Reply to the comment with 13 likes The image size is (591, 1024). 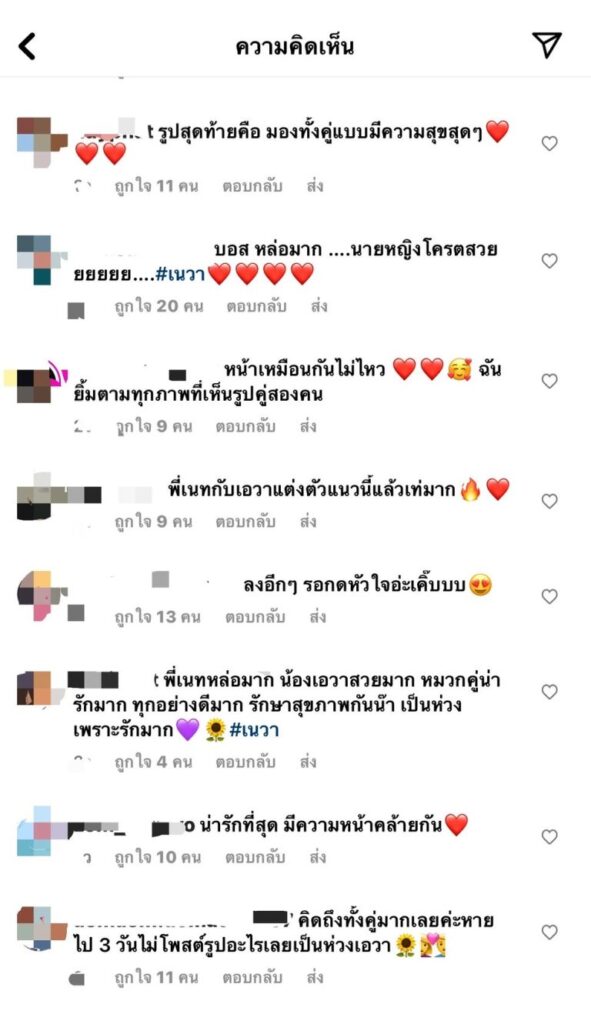[255, 616]
